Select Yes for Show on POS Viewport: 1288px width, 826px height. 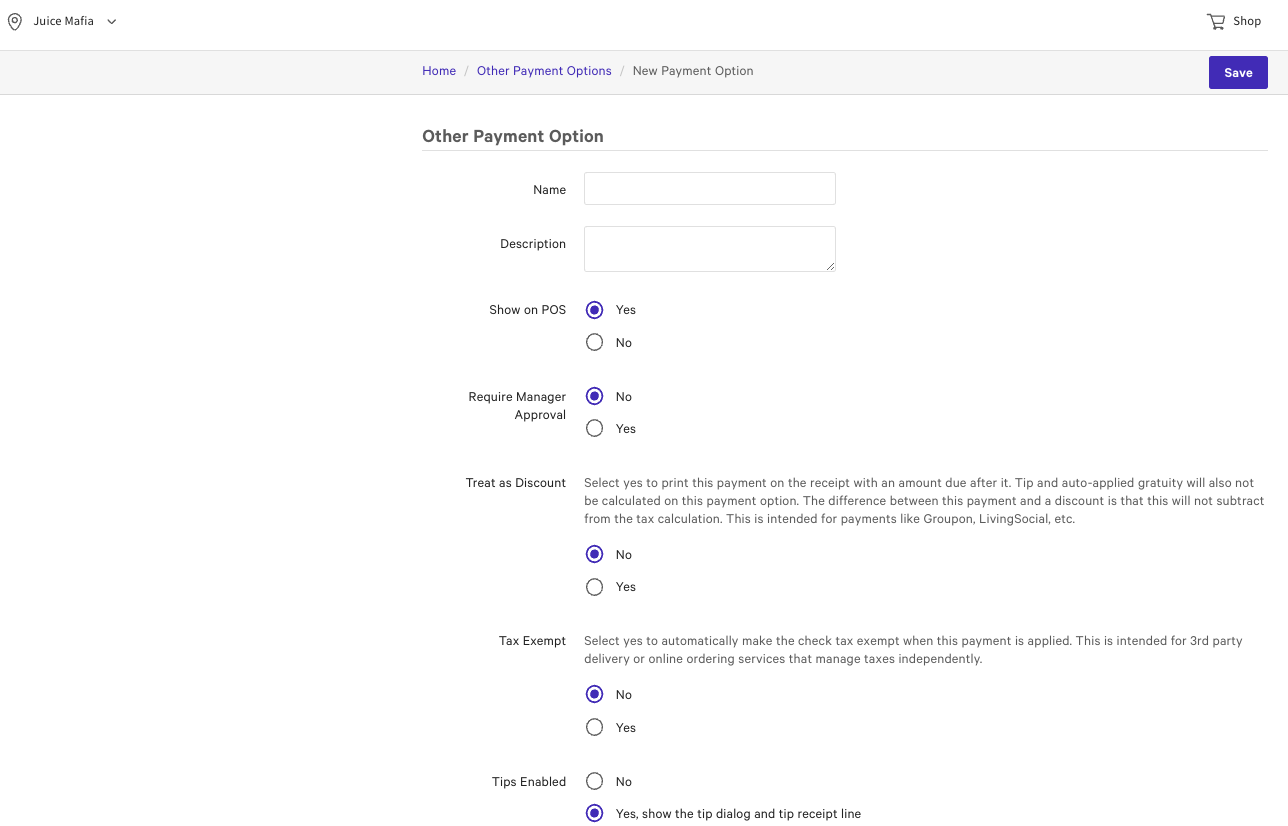tap(594, 310)
